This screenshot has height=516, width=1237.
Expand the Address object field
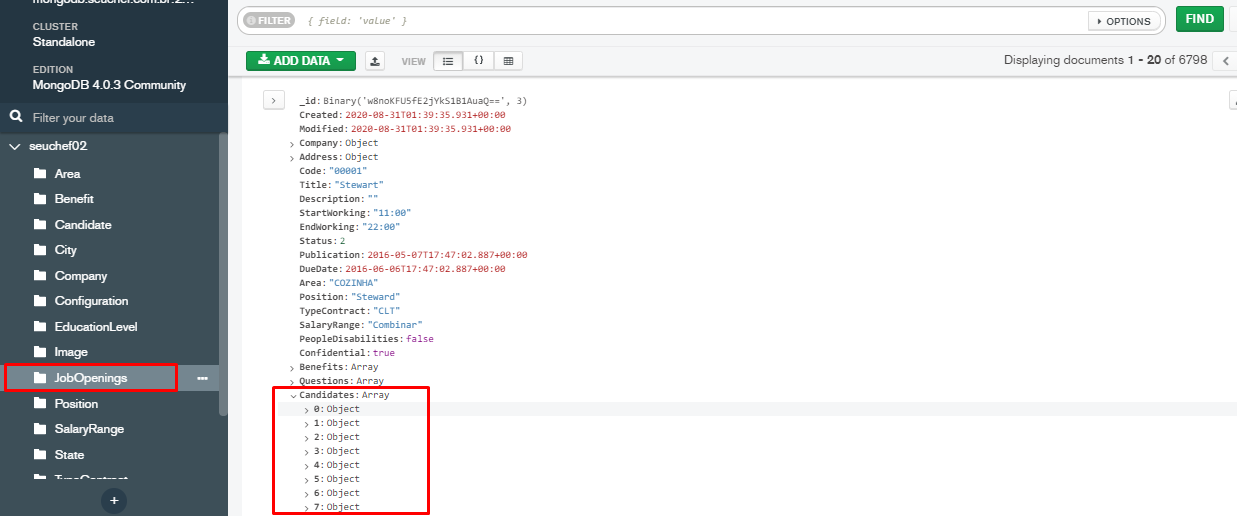coord(291,158)
